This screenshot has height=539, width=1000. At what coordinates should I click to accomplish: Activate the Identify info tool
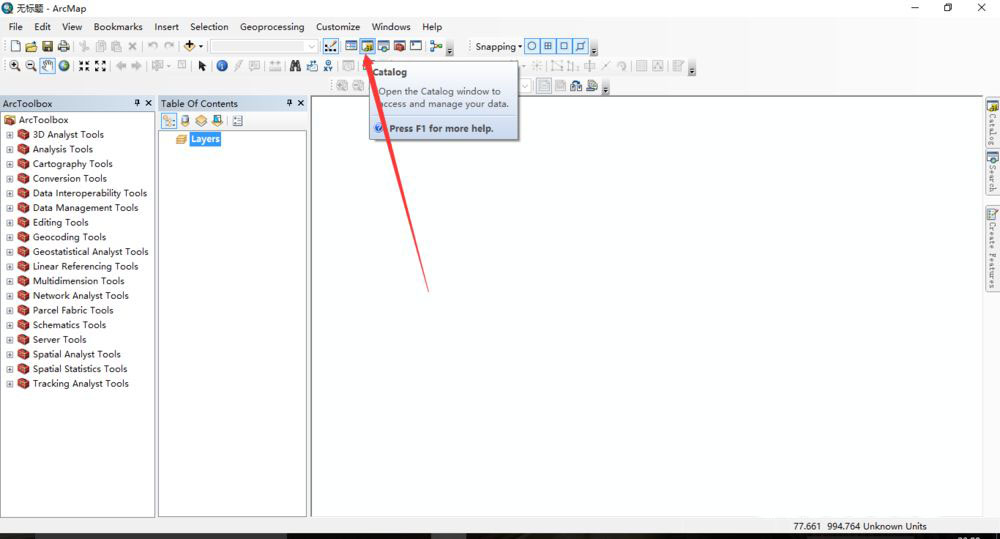[x=222, y=66]
